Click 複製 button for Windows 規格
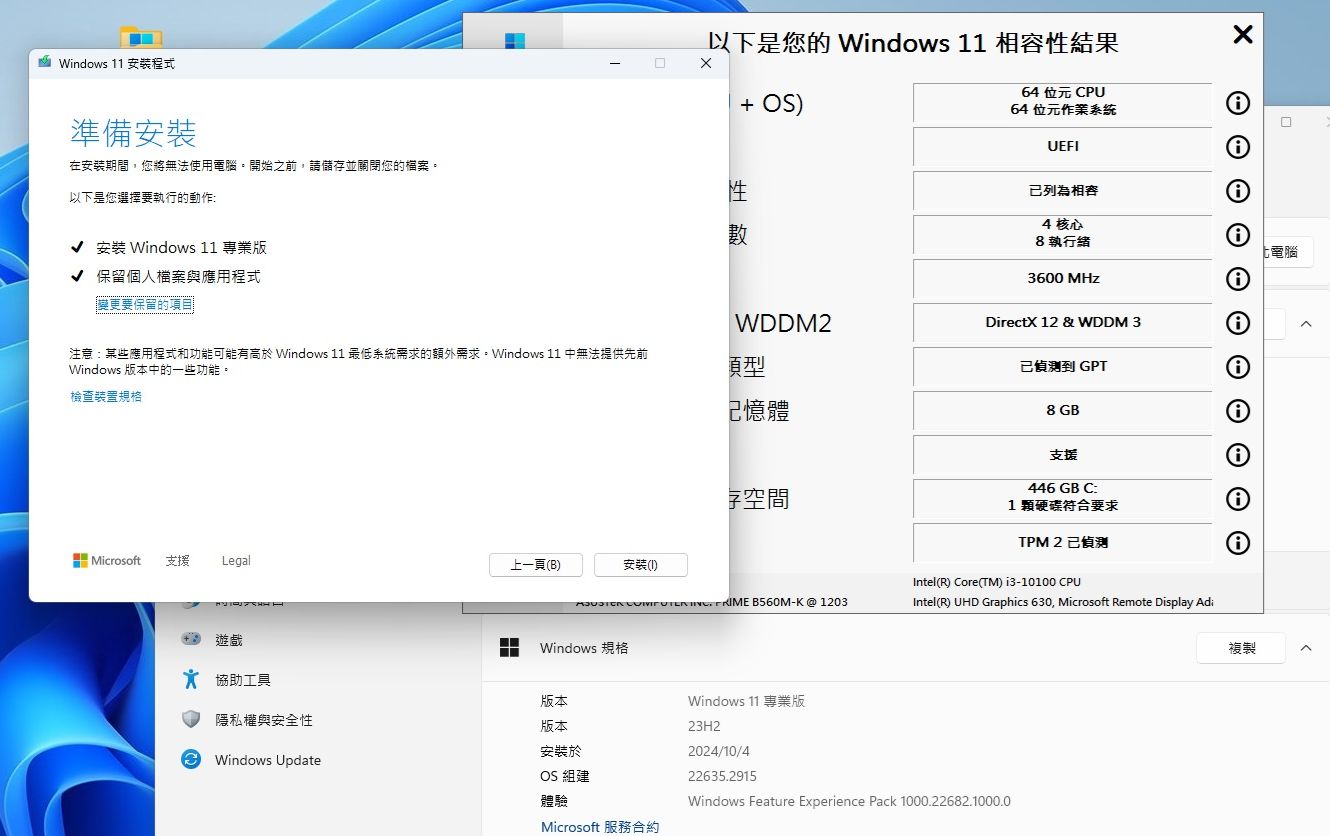Viewport: 1330px width, 836px height. 1241,648
